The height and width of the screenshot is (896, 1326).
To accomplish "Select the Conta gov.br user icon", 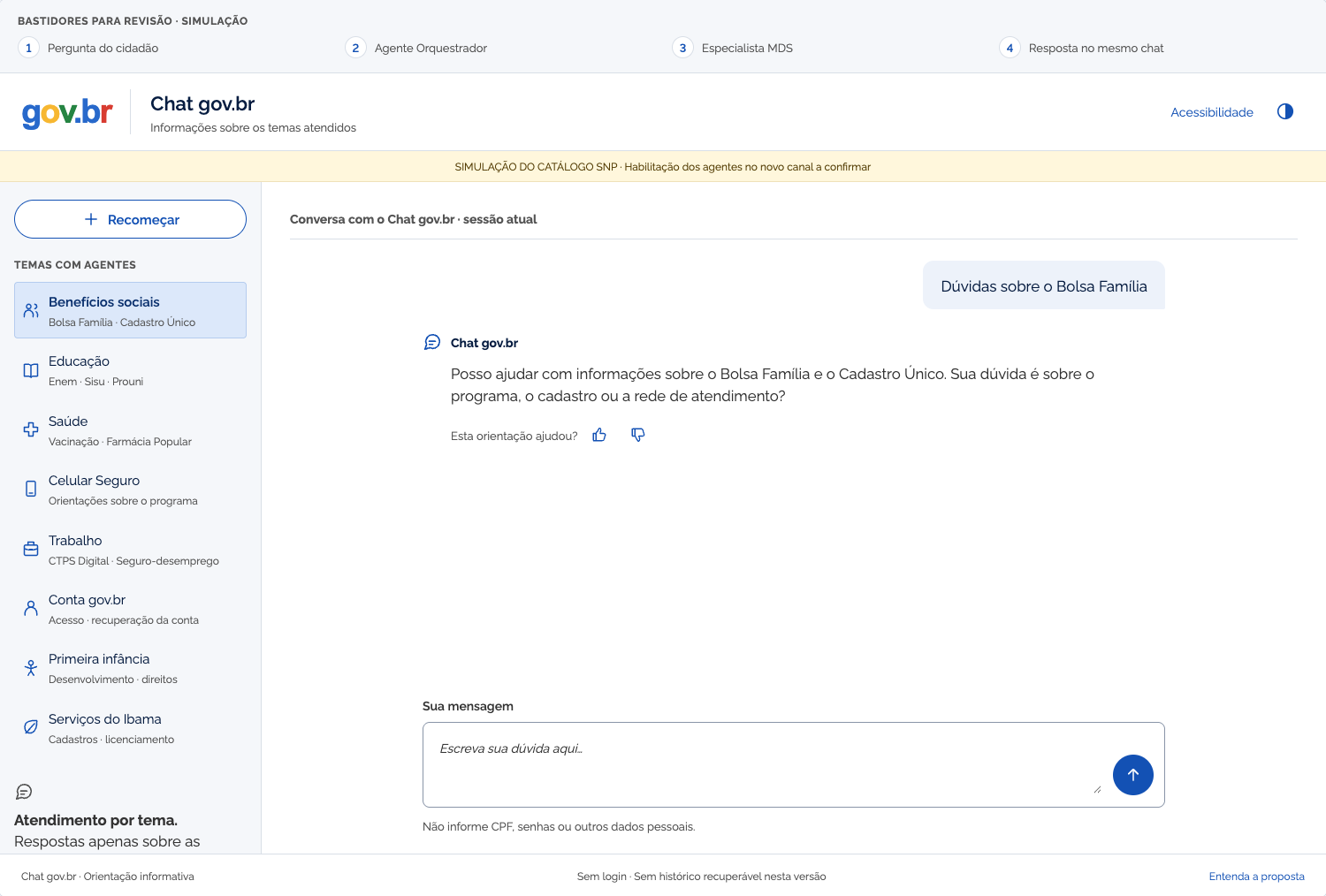I will (x=31, y=608).
